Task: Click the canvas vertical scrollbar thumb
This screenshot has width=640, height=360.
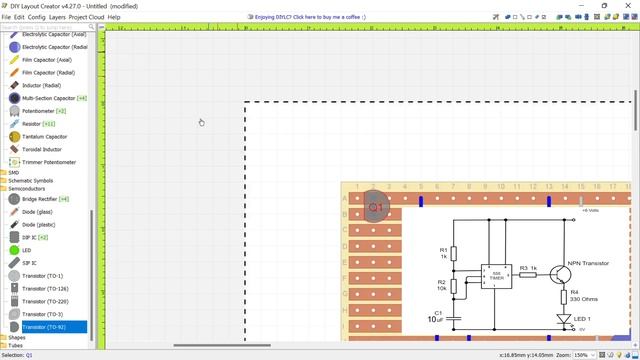Action: pos(636,110)
